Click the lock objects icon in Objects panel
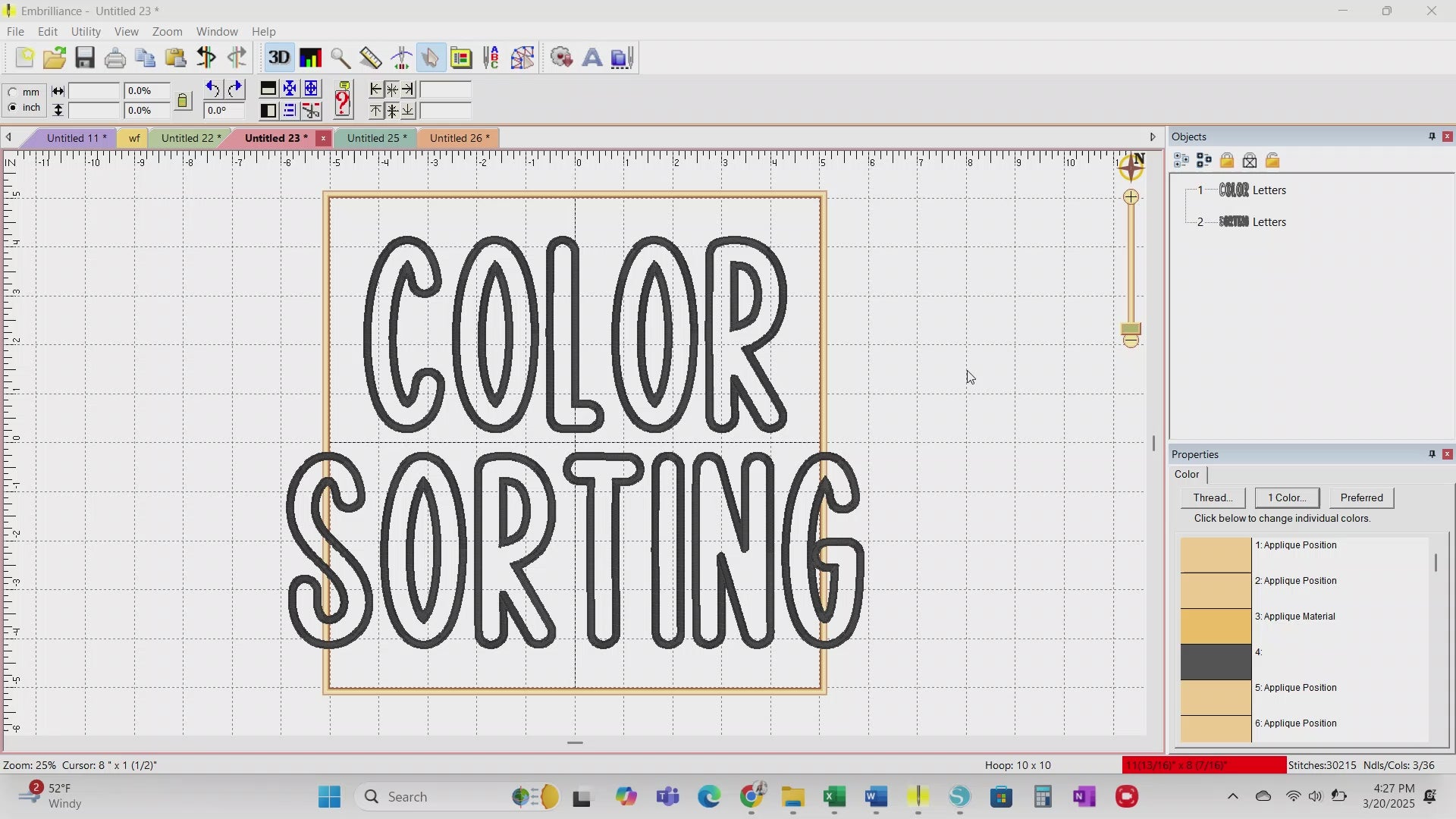 pyautogui.click(x=1227, y=161)
